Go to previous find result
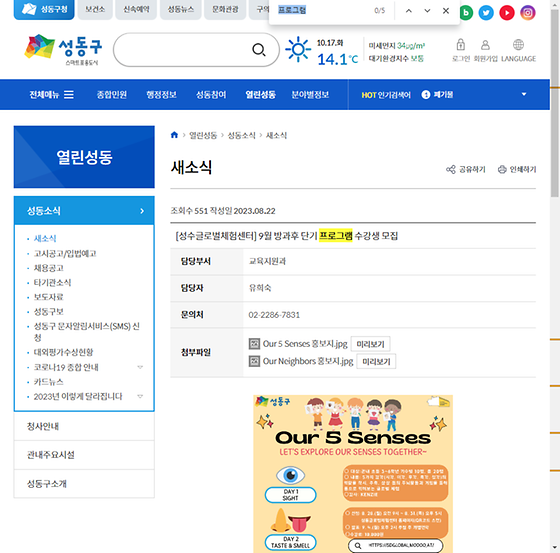Screen dimensions: 560x553 pyautogui.click(x=409, y=11)
